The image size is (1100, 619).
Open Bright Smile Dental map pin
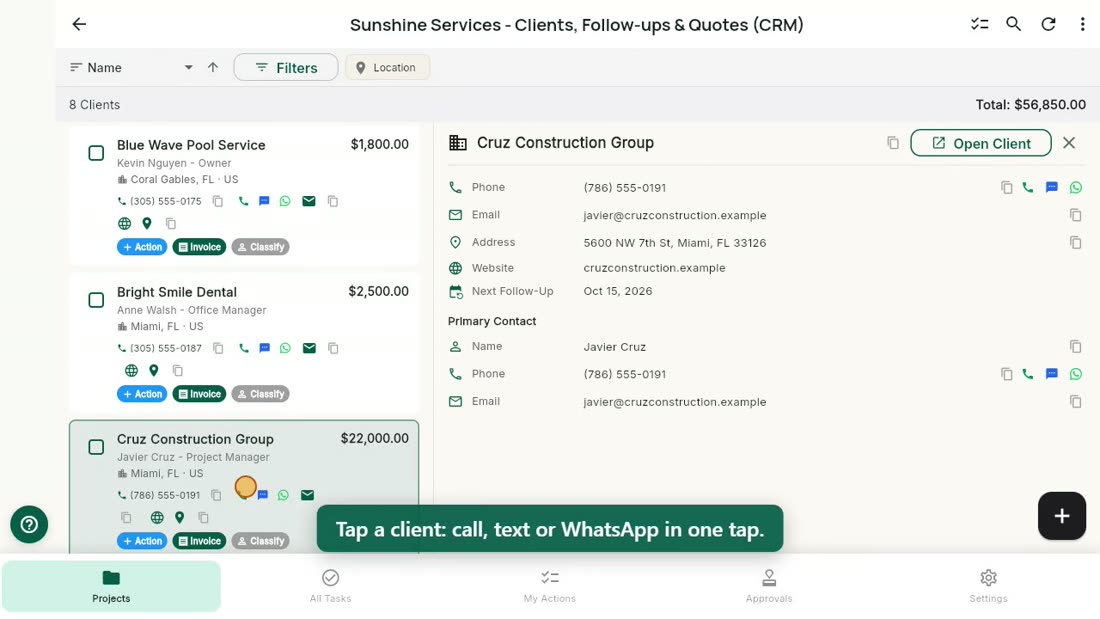[154, 371]
